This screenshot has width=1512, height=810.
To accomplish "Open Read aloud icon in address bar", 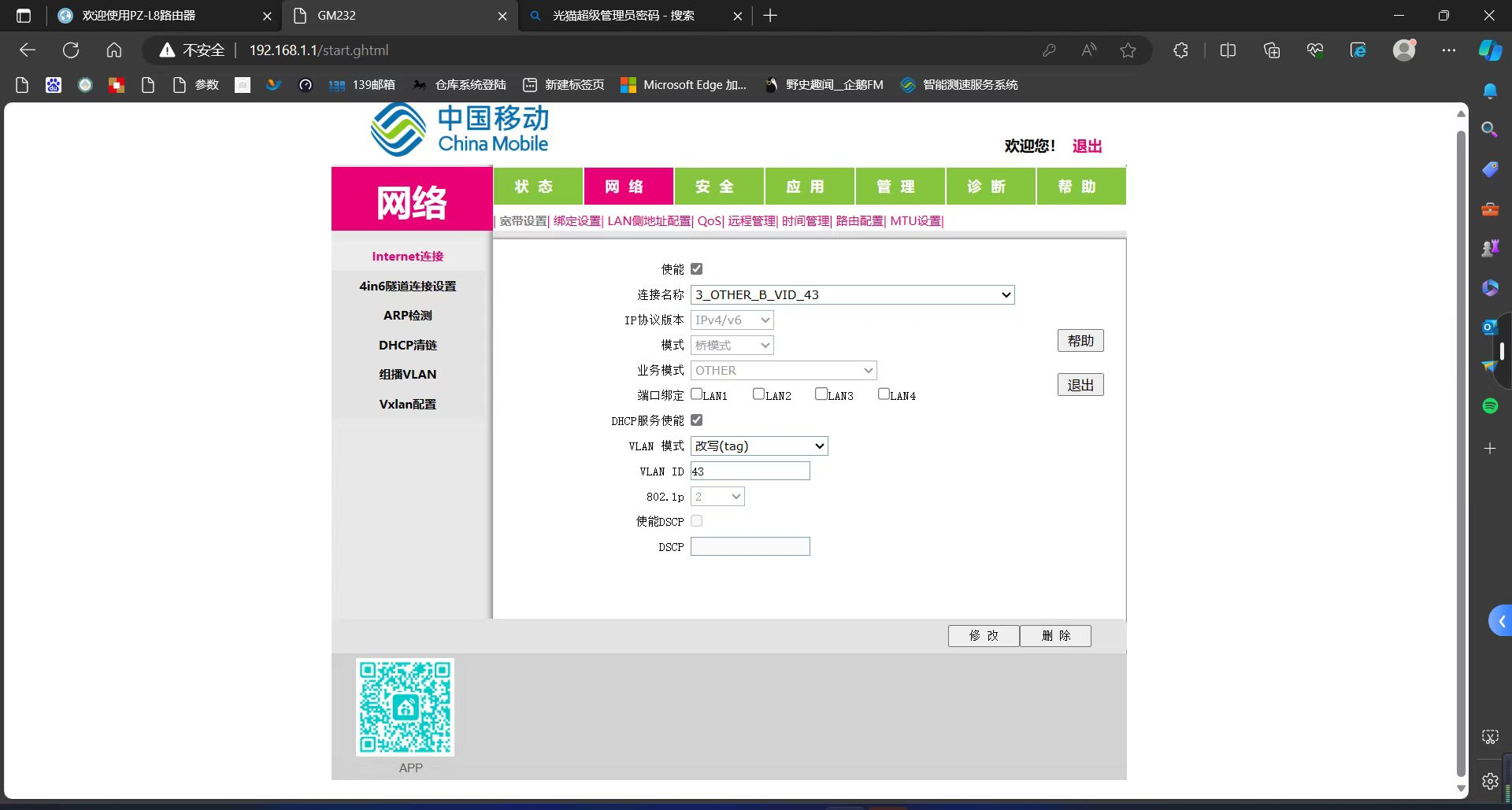I will pos(1089,50).
